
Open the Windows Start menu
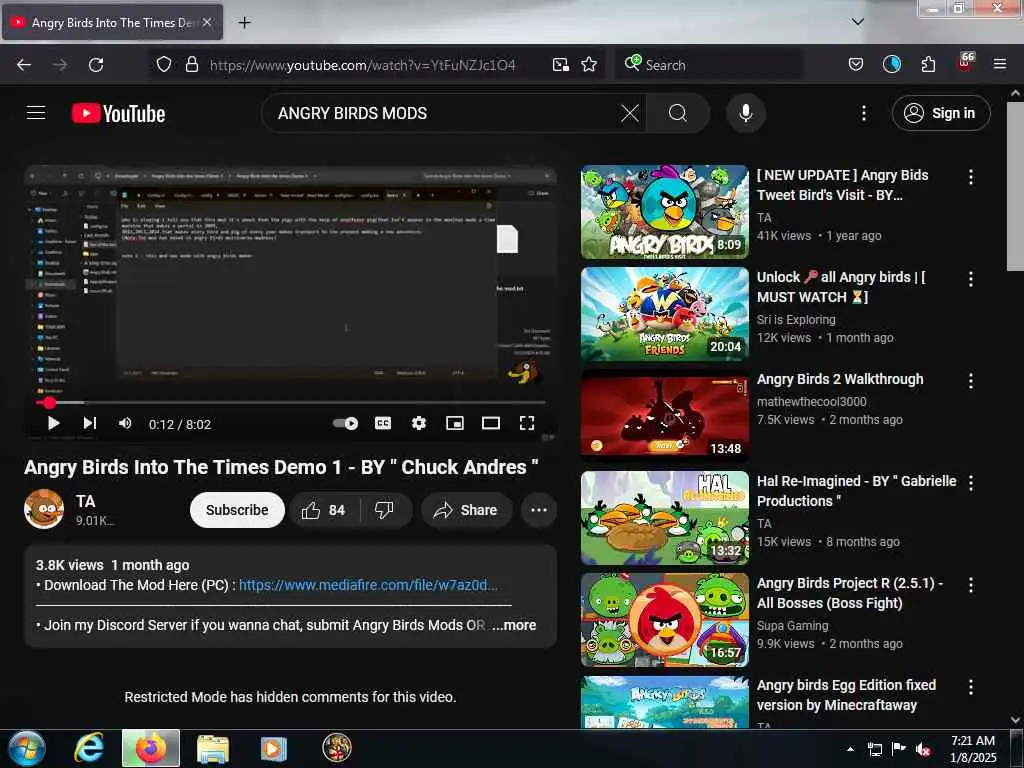pyautogui.click(x=27, y=748)
